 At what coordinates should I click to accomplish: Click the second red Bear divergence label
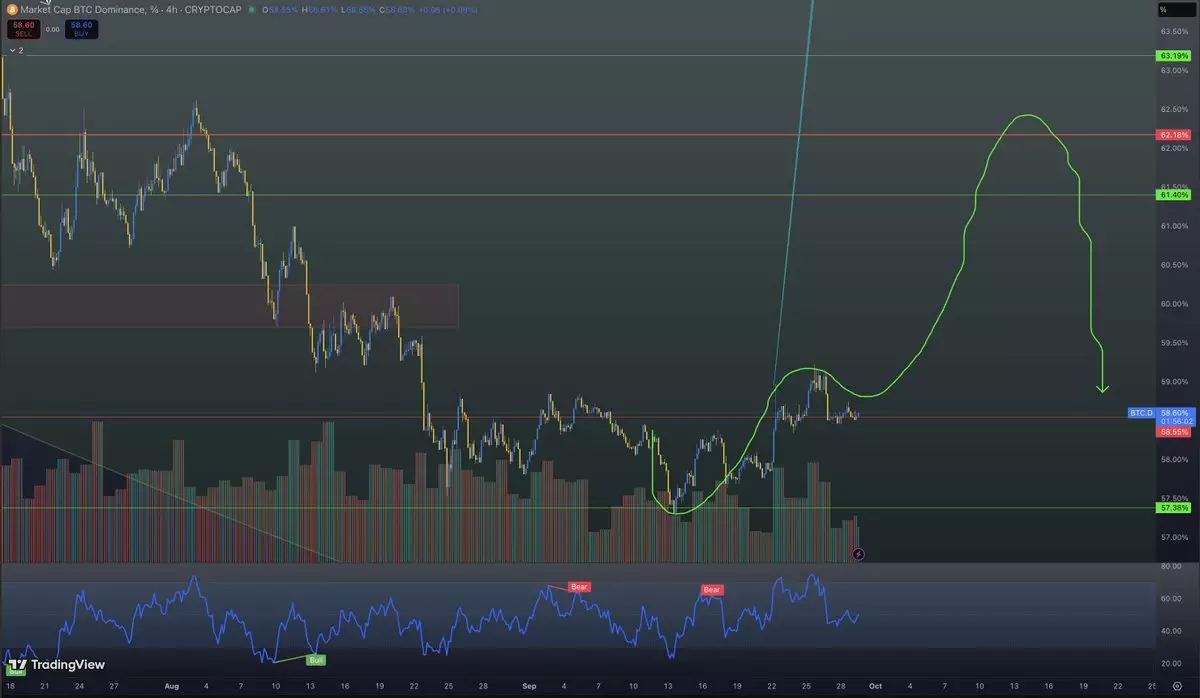point(712,590)
